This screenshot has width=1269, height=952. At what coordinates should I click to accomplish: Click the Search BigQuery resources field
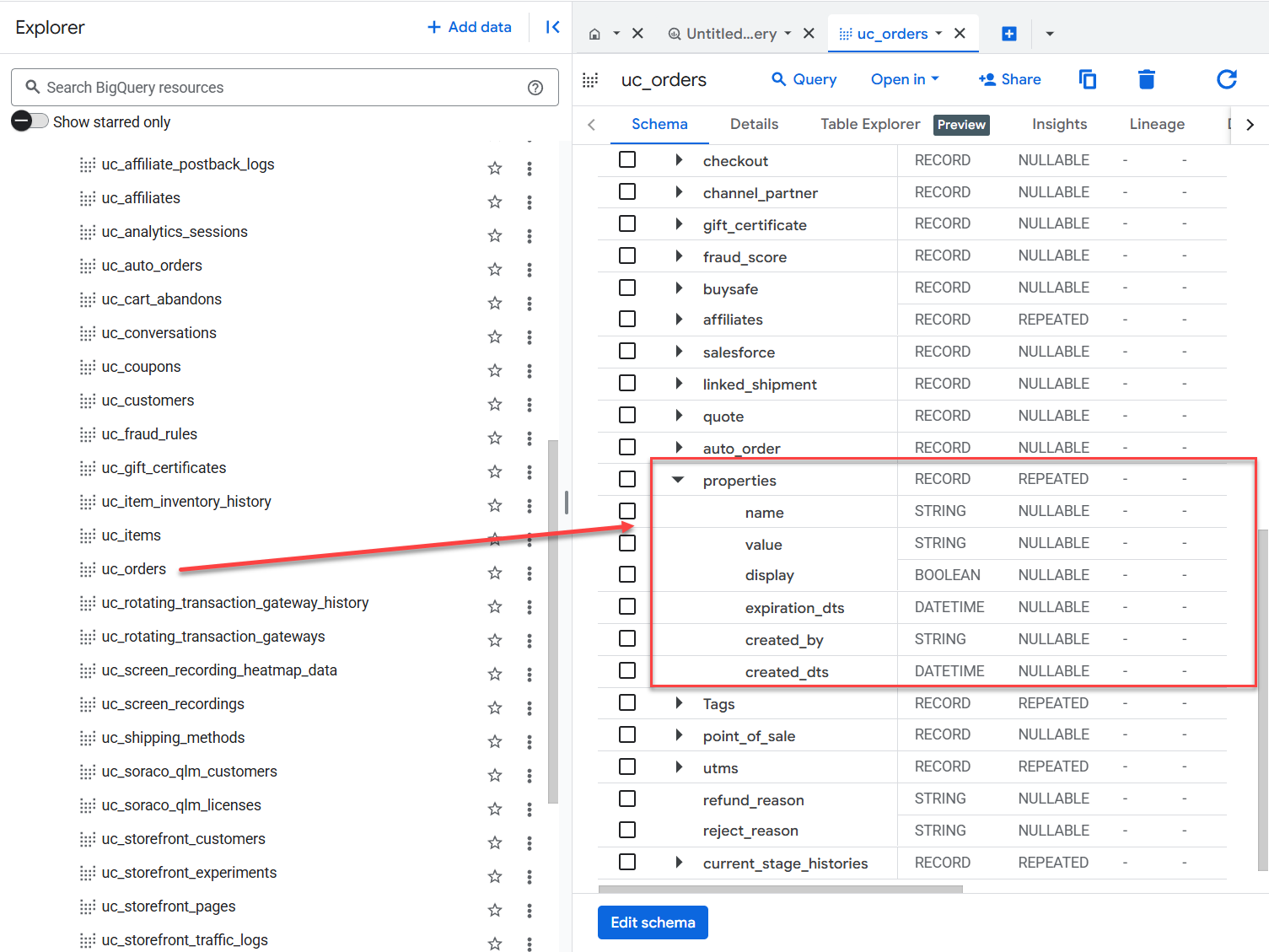285,88
